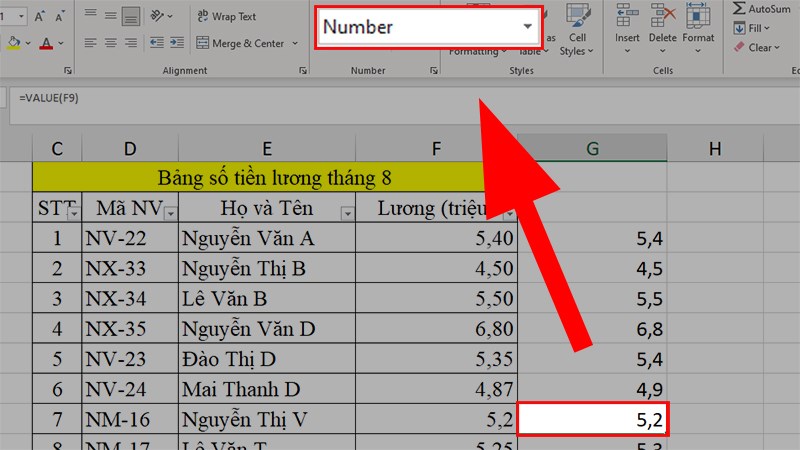
Task: Select cell 'Nguyễn Thị B'
Action: point(267,268)
